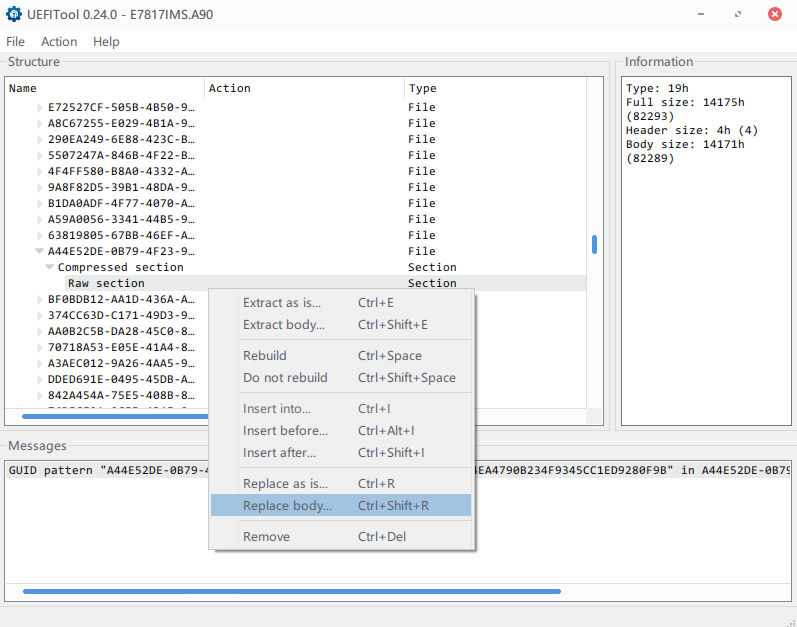Click the Structure vertical scrollbar thumb

coord(594,245)
